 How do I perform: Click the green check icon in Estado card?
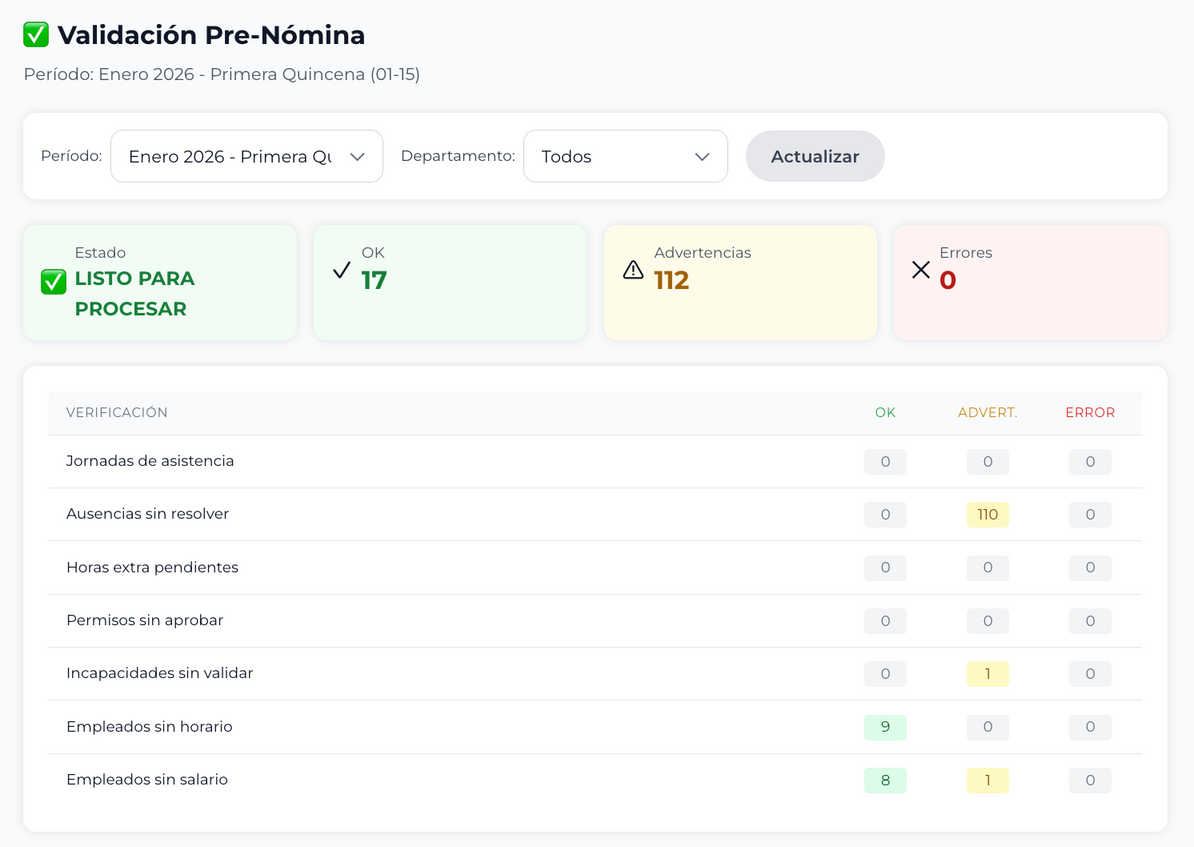tap(53, 283)
